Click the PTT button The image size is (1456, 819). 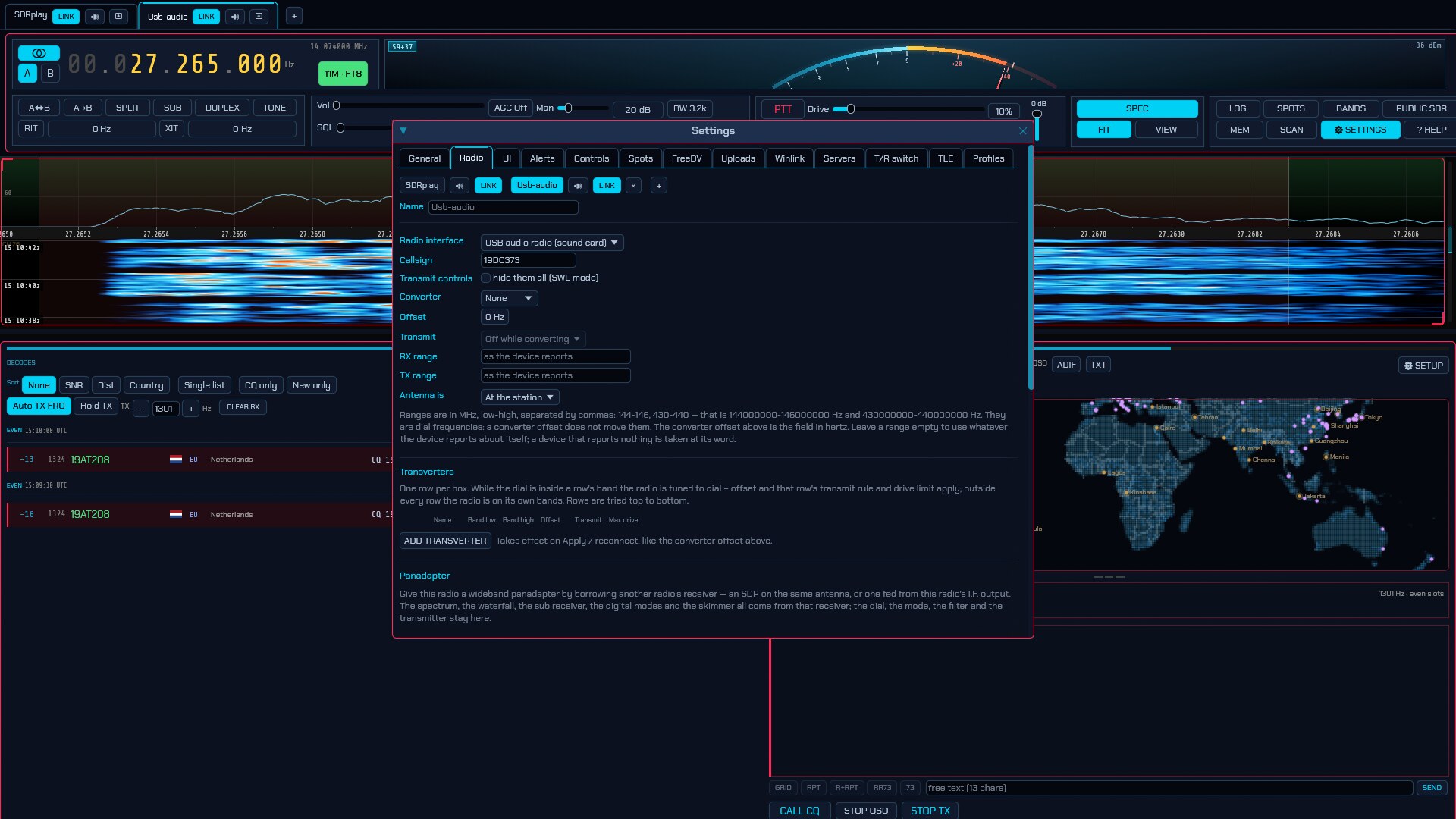click(783, 109)
